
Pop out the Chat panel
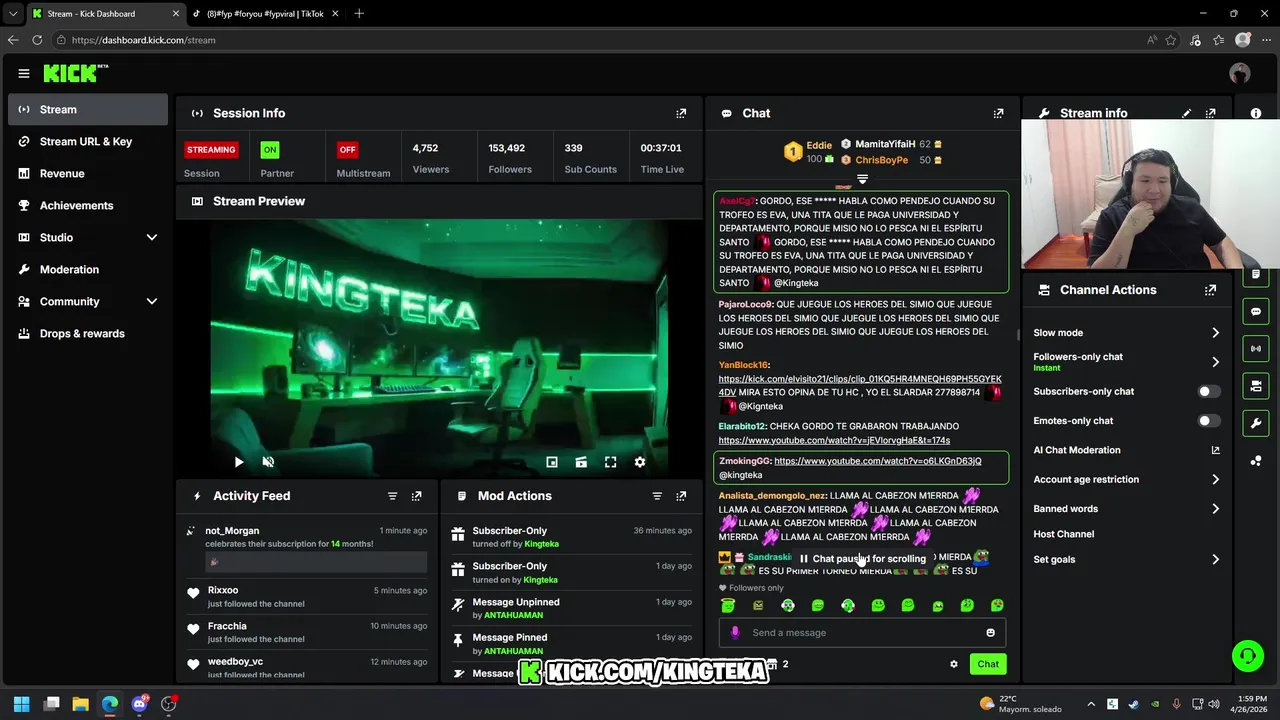(x=998, y=113)
